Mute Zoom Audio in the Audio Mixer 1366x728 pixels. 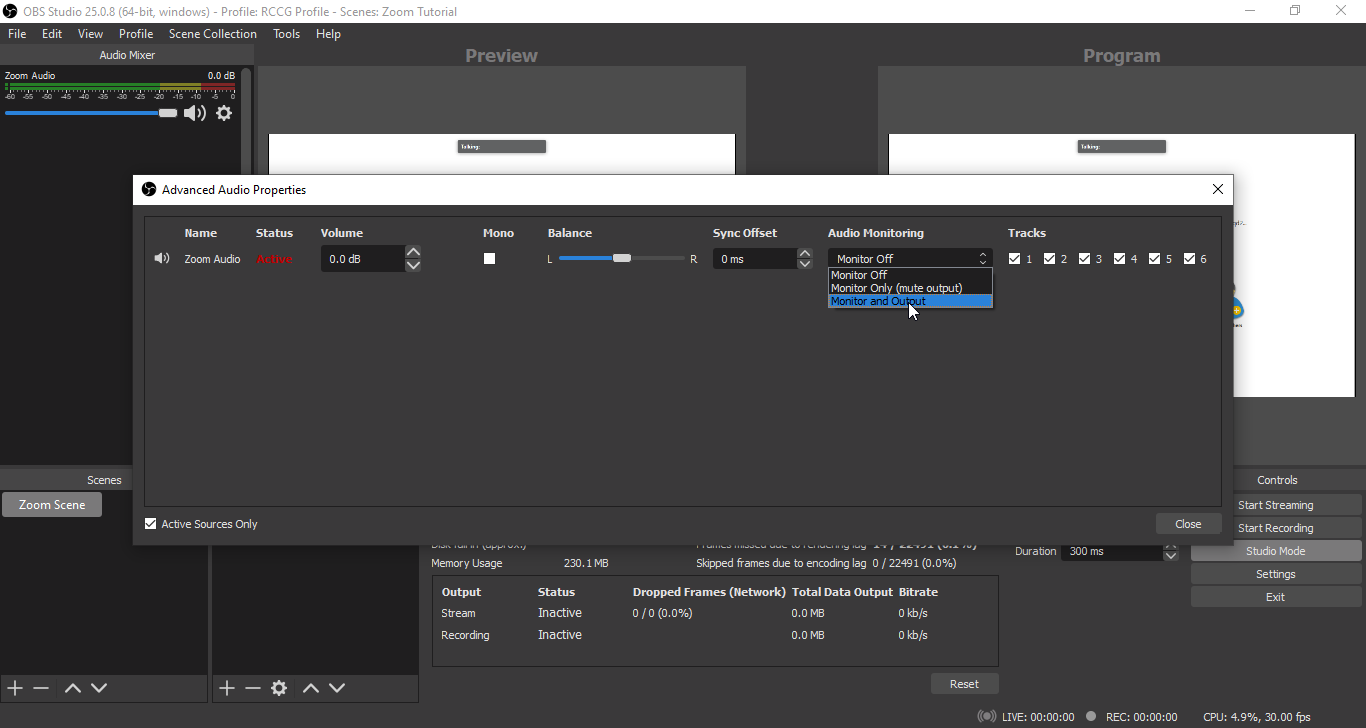click(x=195, y=113)
